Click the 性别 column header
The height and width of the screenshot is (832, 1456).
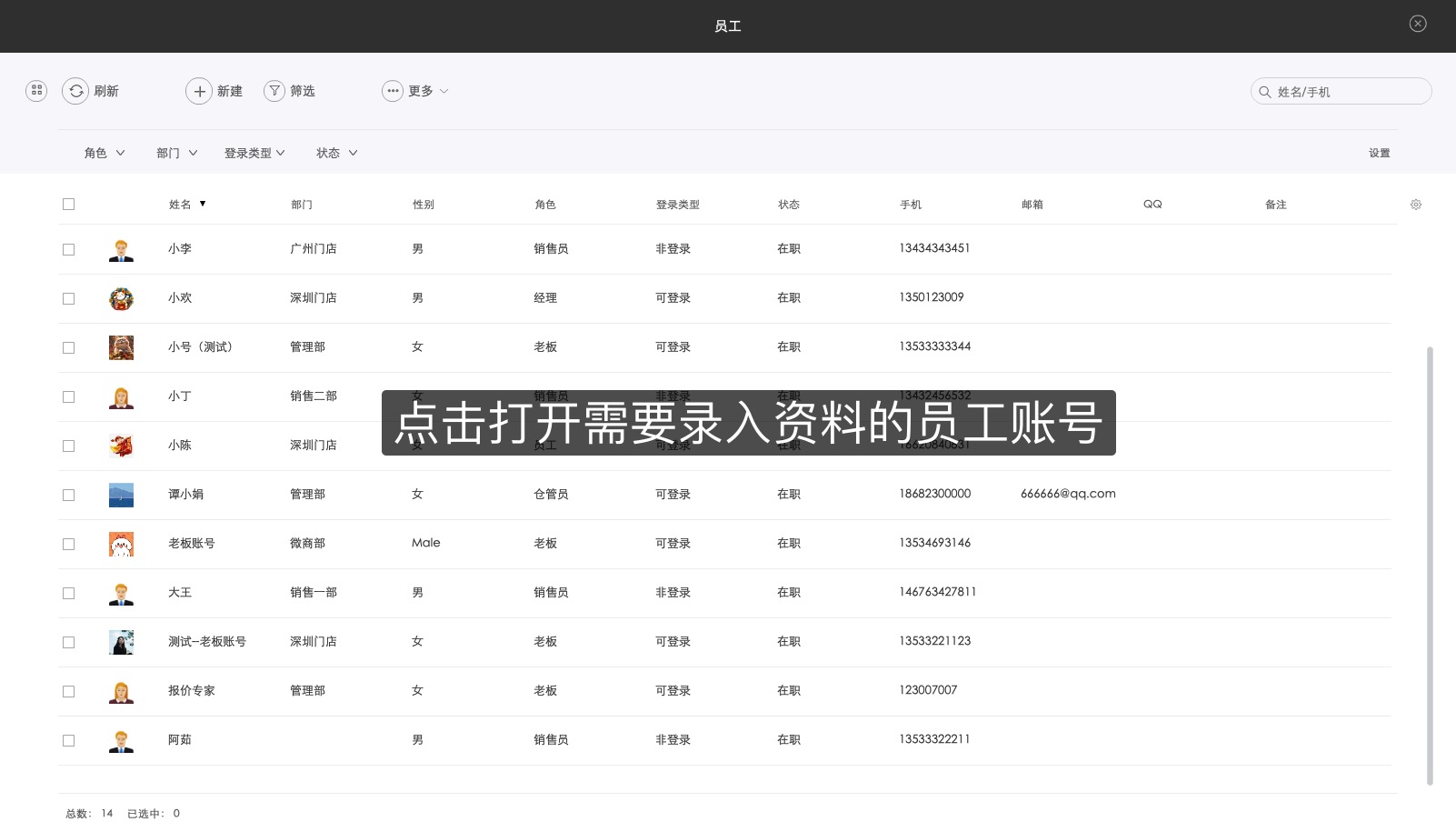[x=424, y=205]
